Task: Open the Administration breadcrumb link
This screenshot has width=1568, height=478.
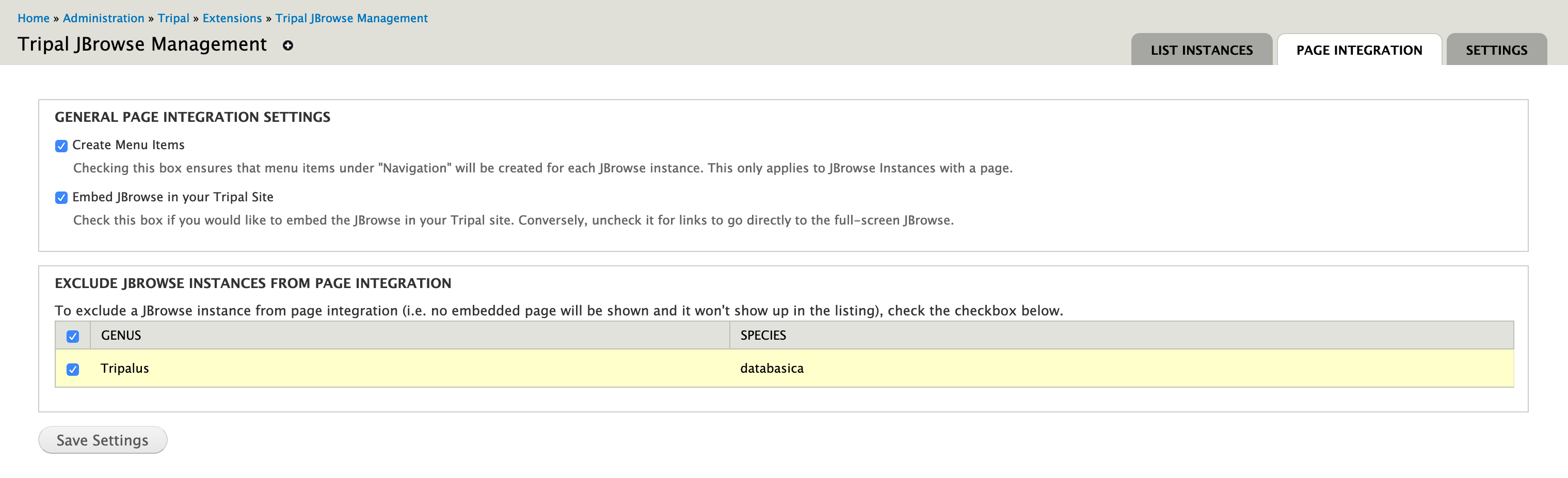Action: point(103,18)
